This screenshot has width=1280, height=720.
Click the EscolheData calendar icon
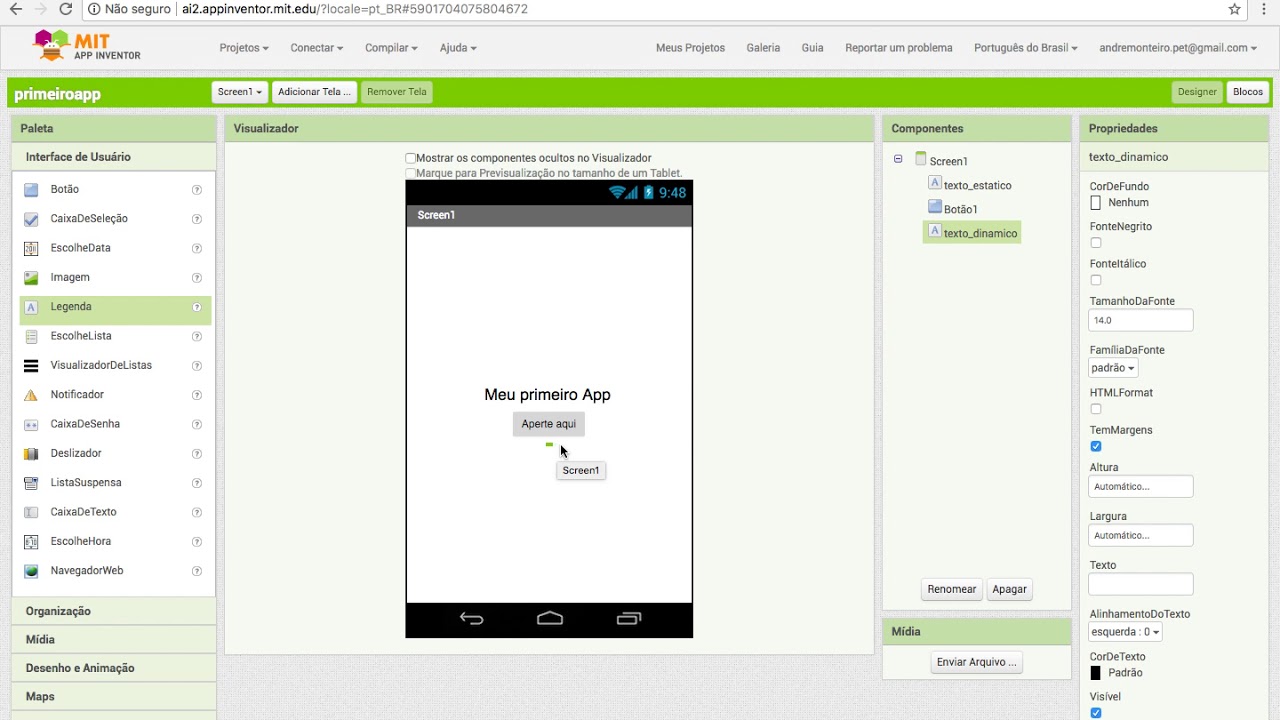pos(31,248)
